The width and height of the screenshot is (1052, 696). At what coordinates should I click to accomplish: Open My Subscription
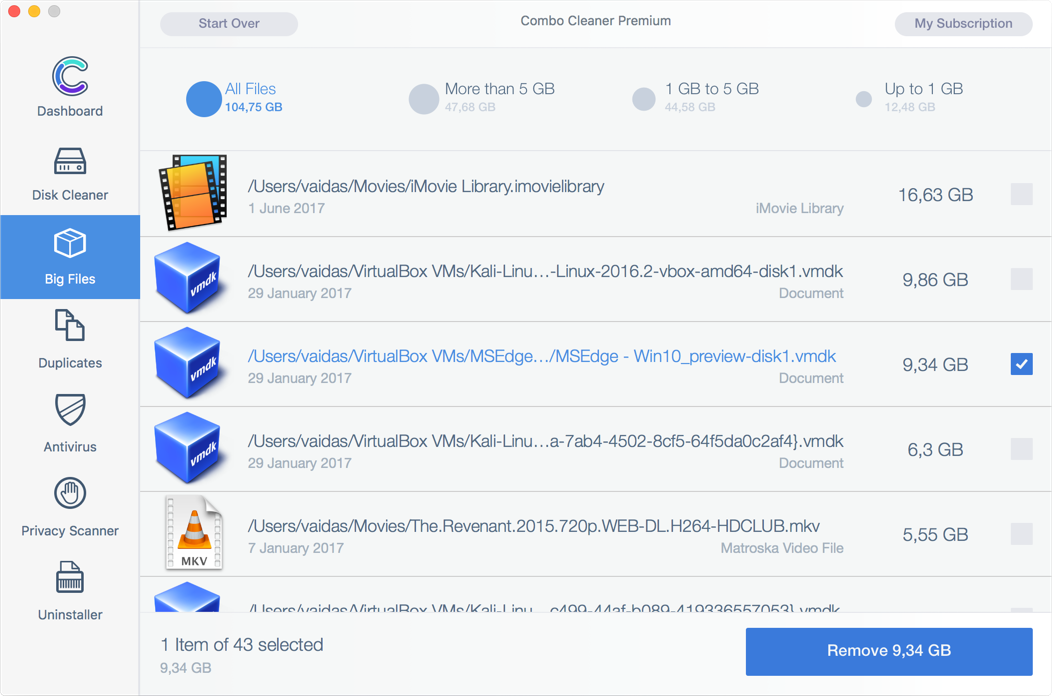pos(963,23)
